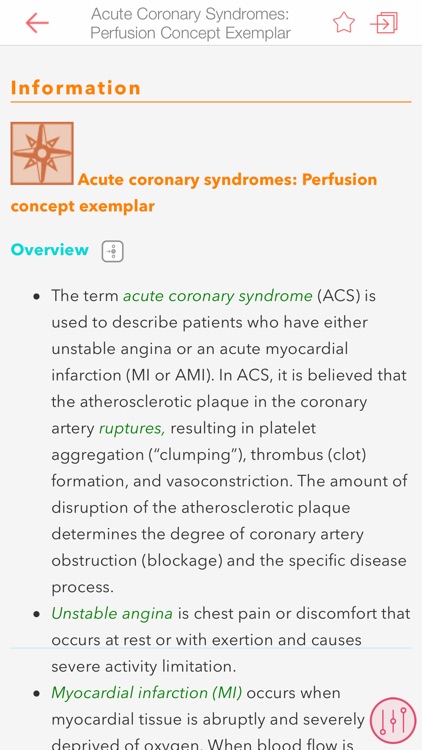Screen dimensions: 422x750
Task: Click the compass rose topic icon
Action: pos(42,153)
